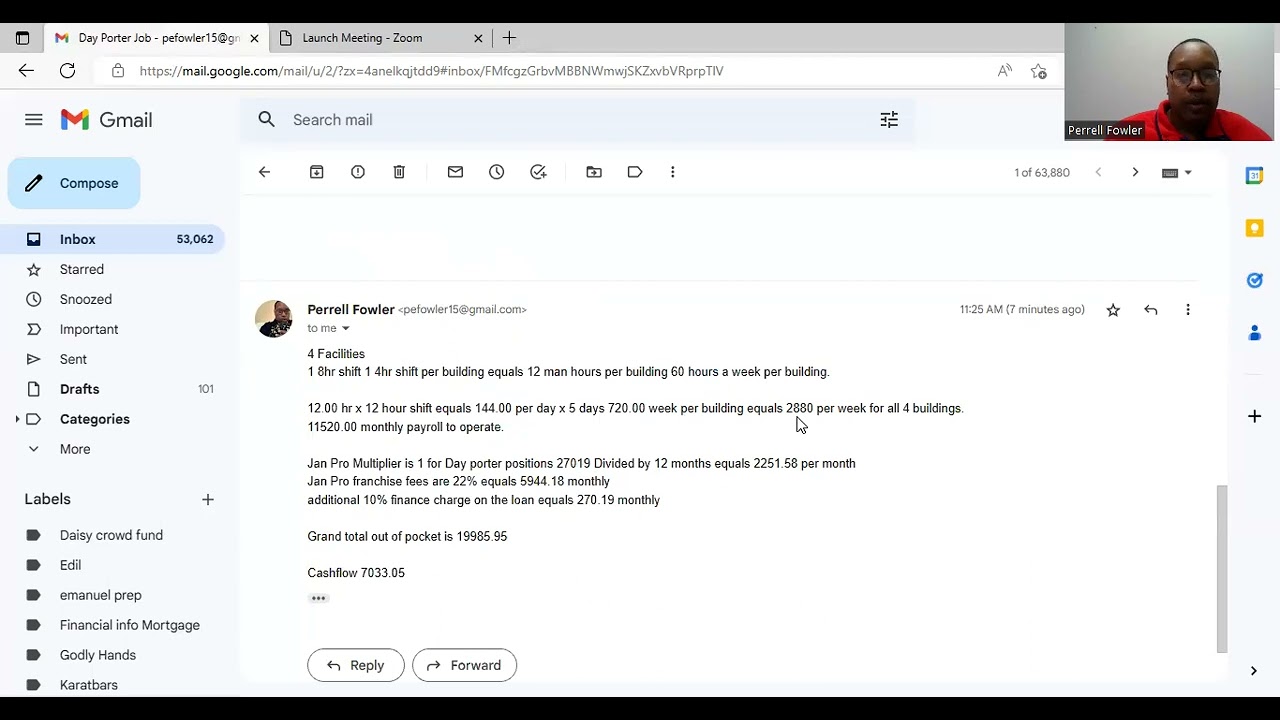Image resolution: width=1280 pixels, height=720 pixels.
Task: Star the Perrell Fowler message
Action: [1113, 310]
